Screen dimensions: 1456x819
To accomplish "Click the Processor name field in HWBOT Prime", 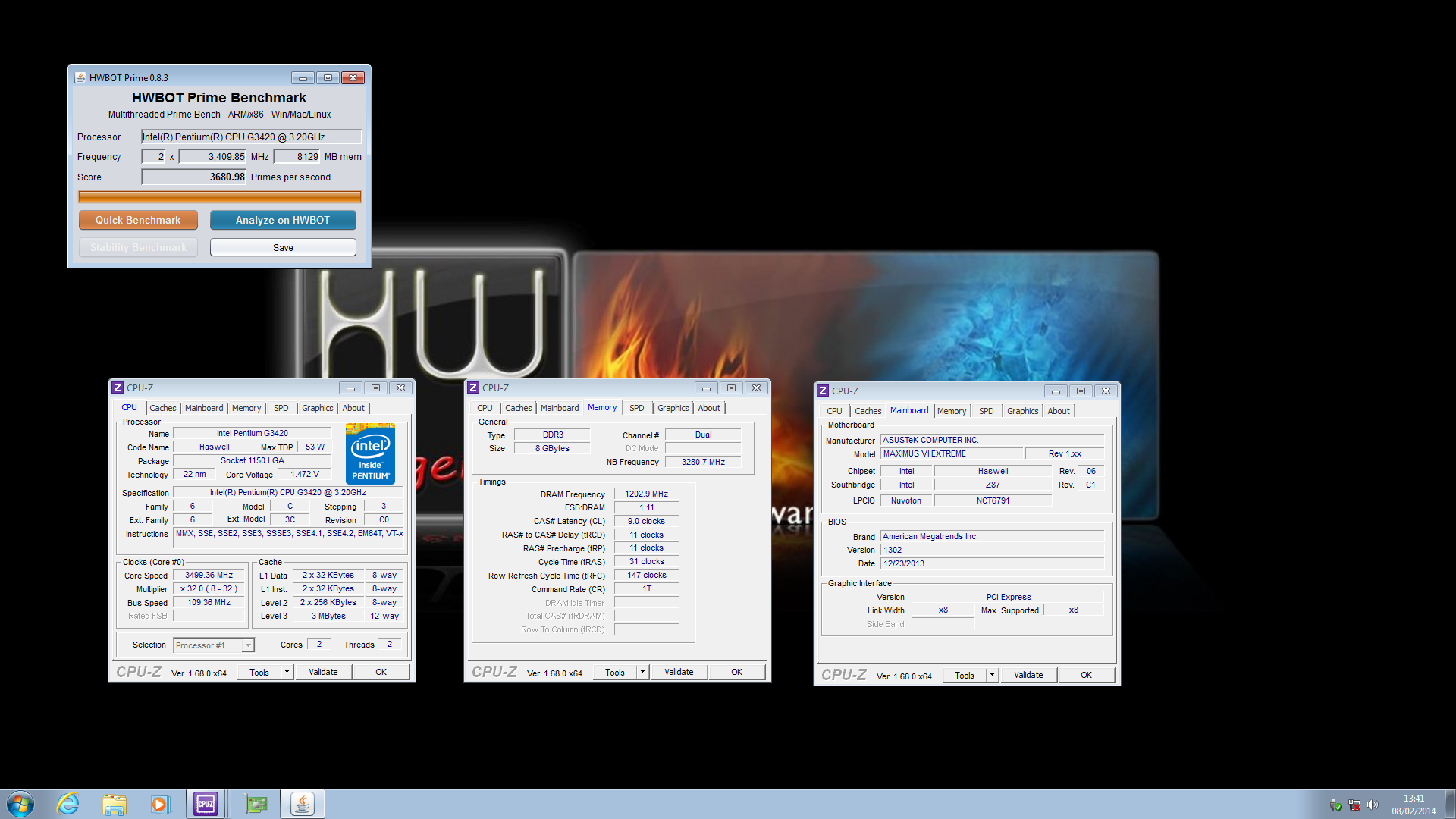I will (x=252, y=136).
